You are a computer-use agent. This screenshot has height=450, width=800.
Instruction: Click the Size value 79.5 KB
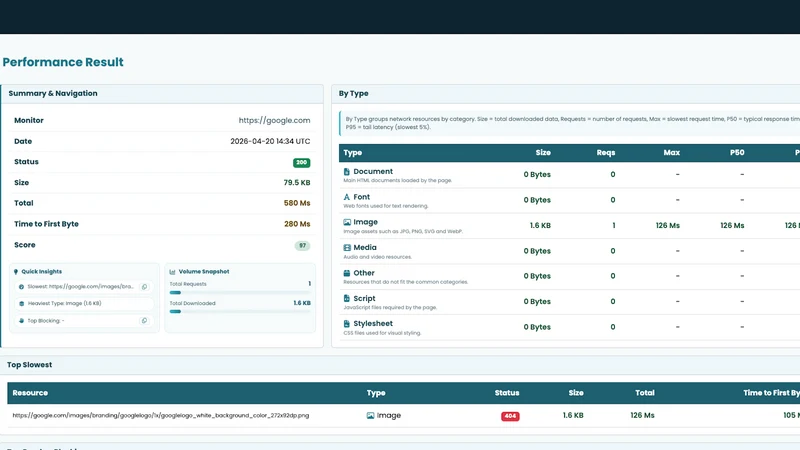click(297, 183)
